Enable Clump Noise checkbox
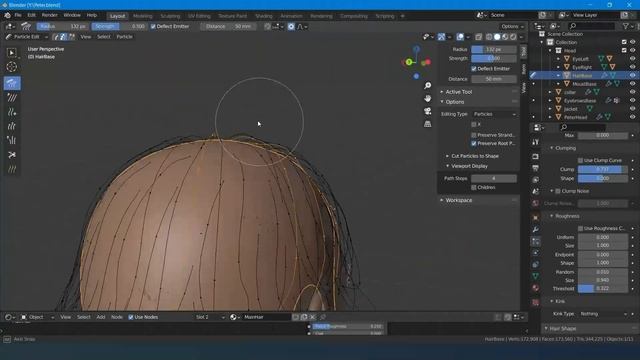 coord(558,191)
